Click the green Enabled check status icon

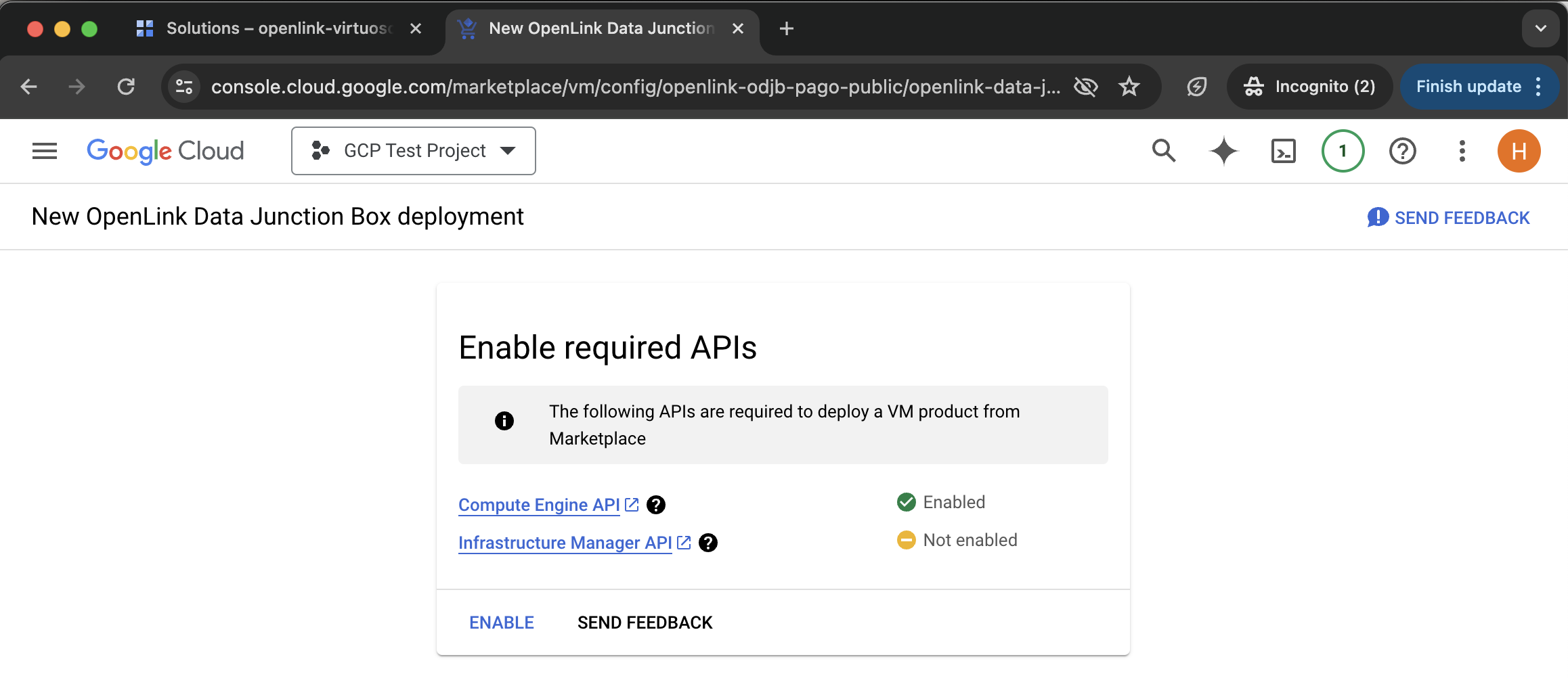907,502
